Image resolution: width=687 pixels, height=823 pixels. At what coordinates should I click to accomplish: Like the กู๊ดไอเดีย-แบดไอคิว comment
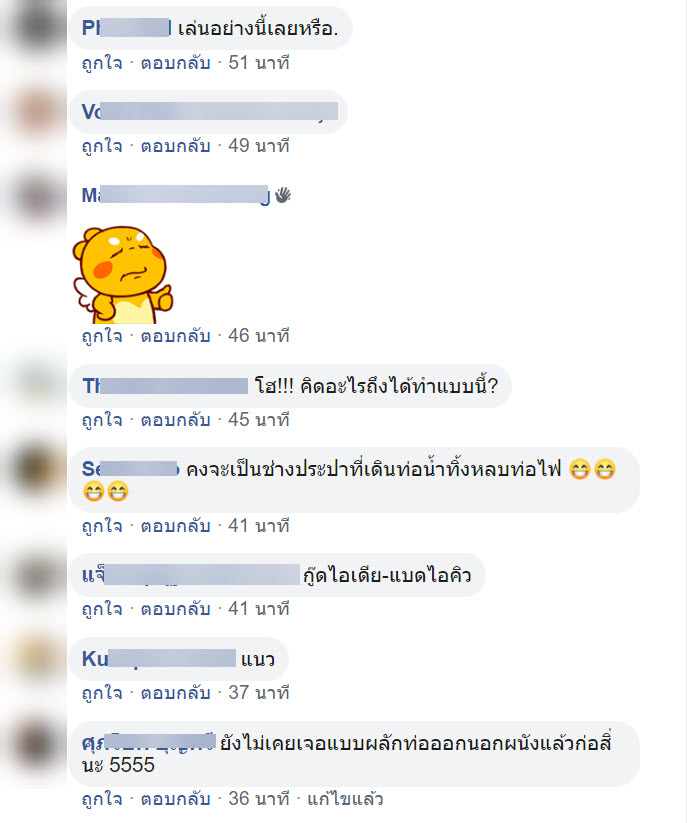pos(102,609)
